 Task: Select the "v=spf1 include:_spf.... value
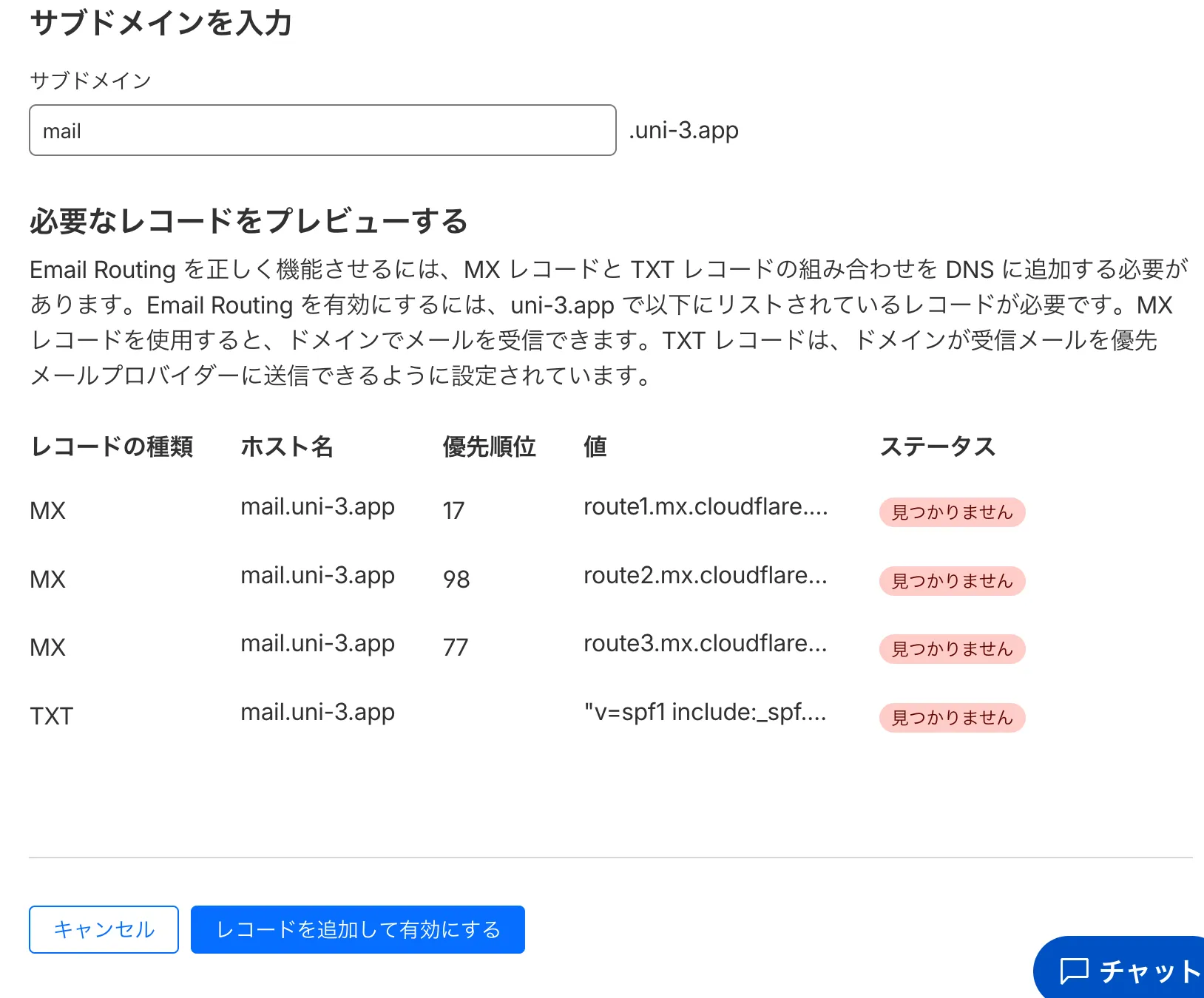click(705, 712)
